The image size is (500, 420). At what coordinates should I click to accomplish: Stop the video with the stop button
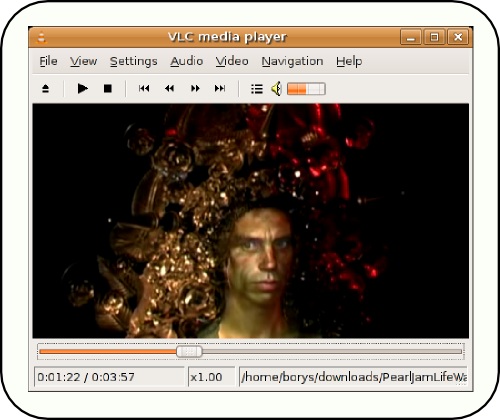[x=108, y=89]
